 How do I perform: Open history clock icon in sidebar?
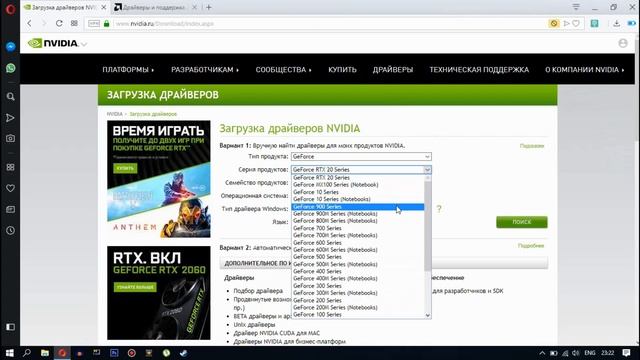pyautogui.click(x=11, y=230)
